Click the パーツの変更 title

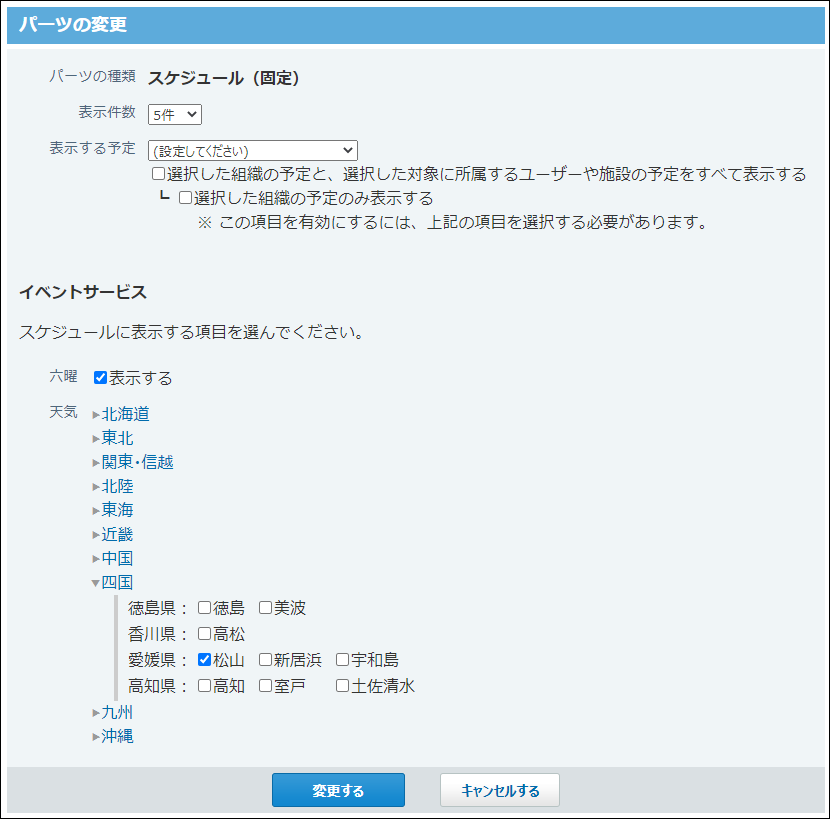click(73, 25)
